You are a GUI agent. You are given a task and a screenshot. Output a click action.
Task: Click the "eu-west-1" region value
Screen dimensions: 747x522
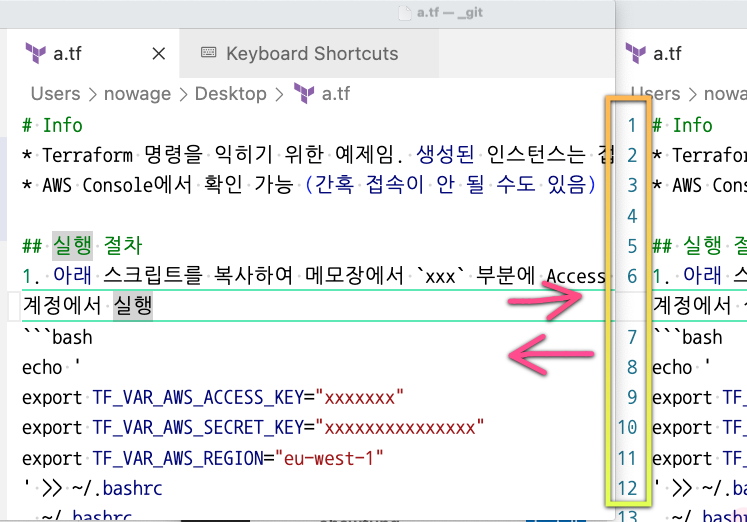point(329,458)
